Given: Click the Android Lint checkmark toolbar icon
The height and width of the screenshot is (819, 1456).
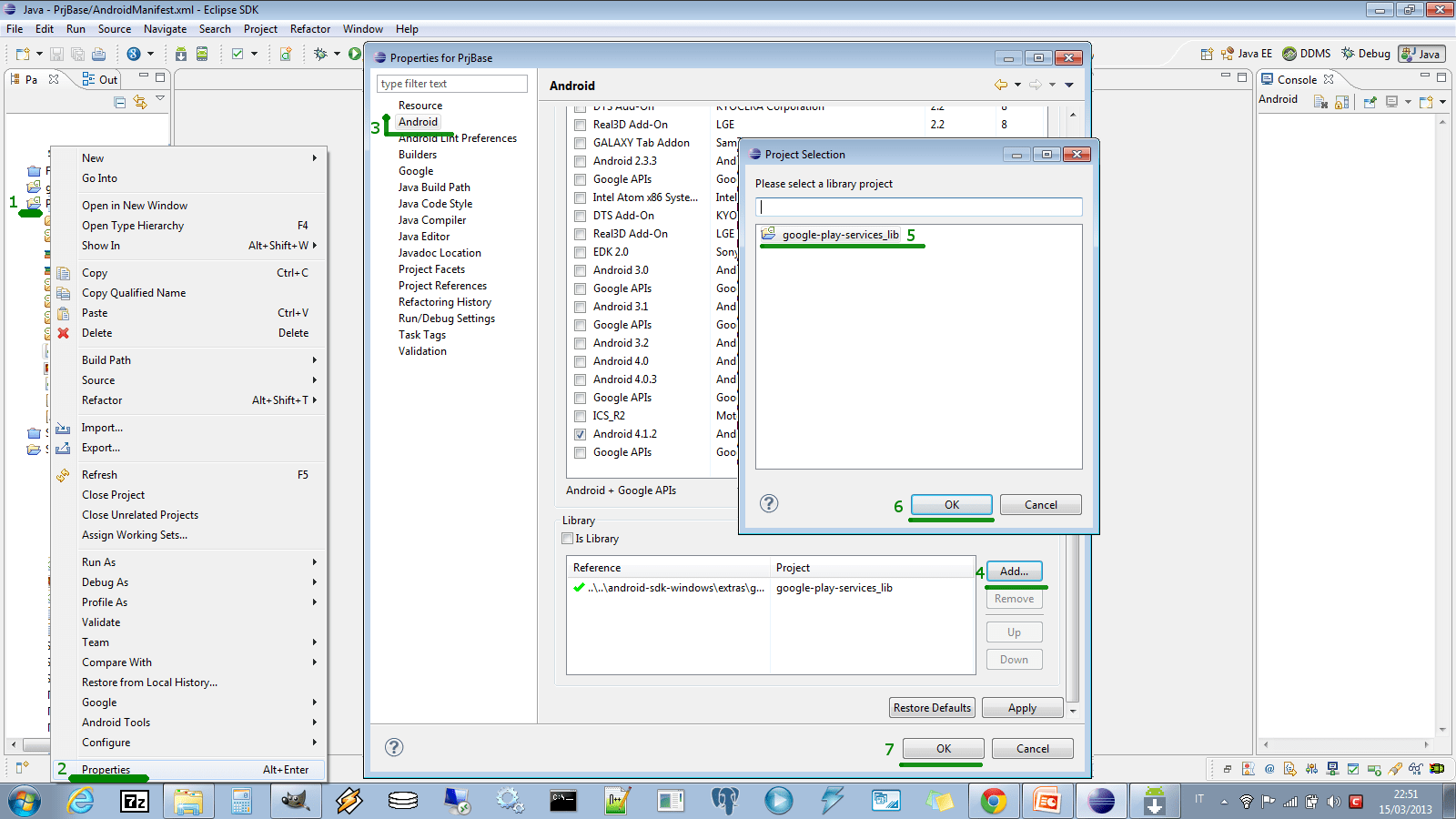Looking at the screenshot, I should pos(238,55).
